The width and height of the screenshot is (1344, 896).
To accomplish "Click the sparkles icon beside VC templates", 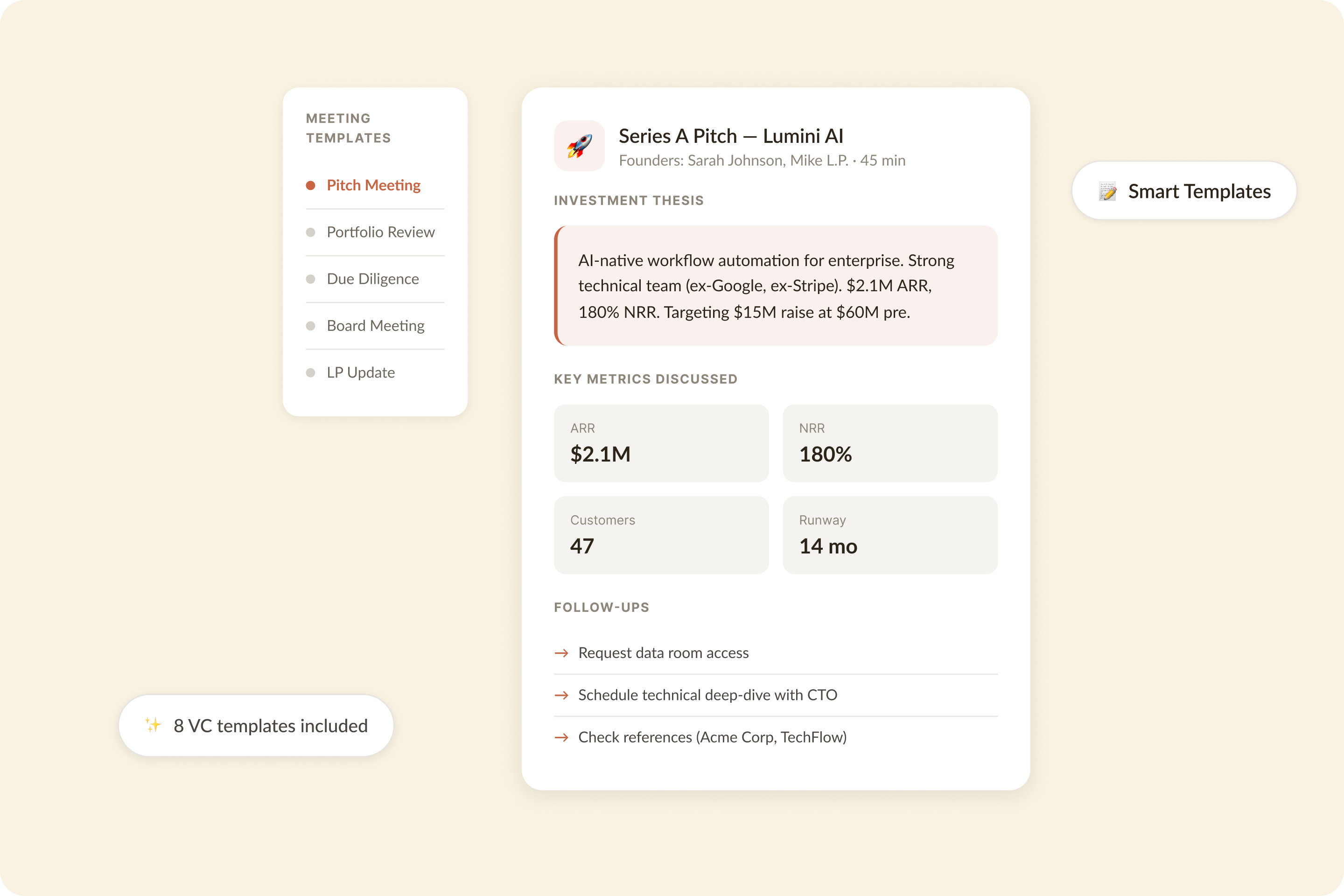I will click(153, 725).
